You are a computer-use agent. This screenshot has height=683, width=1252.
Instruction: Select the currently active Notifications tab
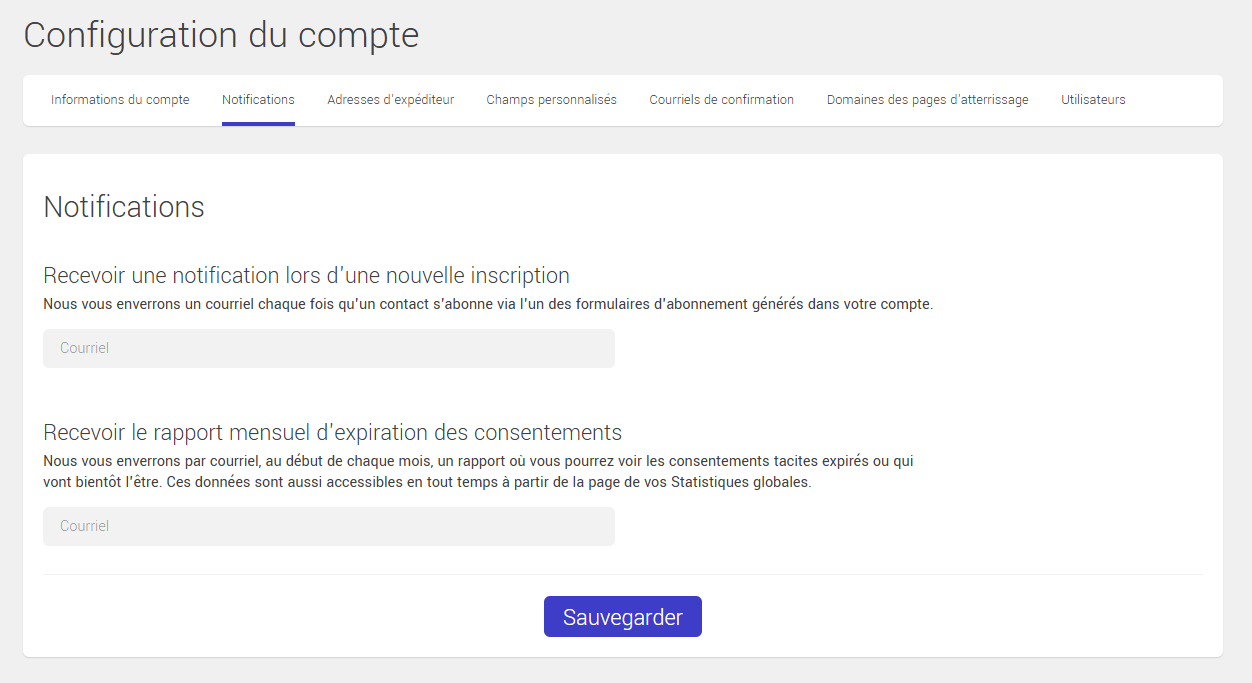pos(258,99)
